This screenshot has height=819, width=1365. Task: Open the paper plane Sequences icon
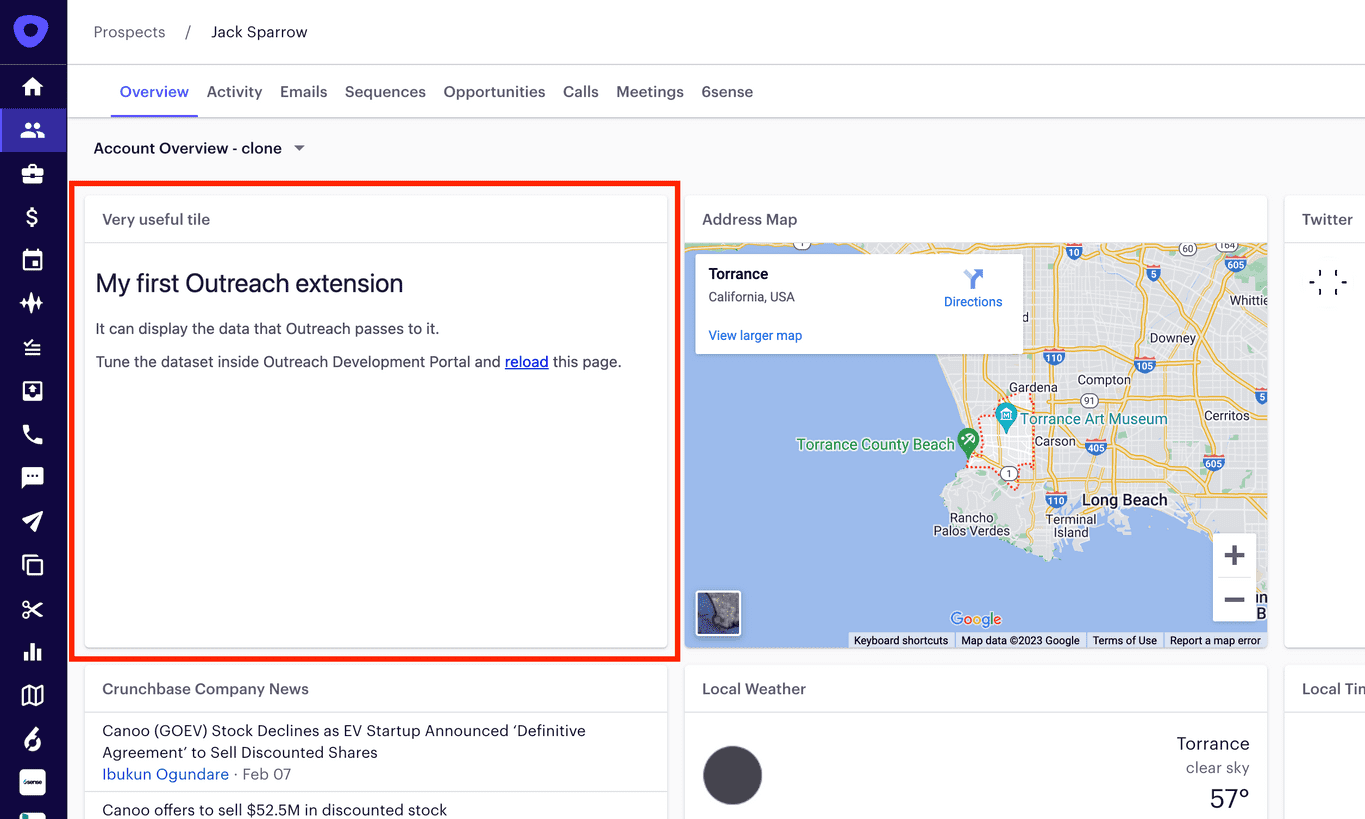(33, 521)
